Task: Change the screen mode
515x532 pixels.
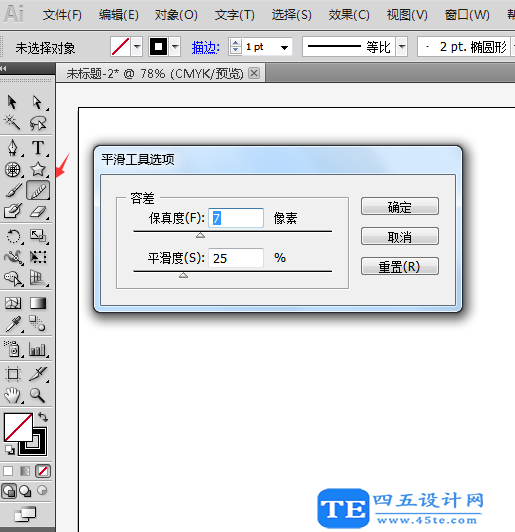Action: tap(25, 514)
